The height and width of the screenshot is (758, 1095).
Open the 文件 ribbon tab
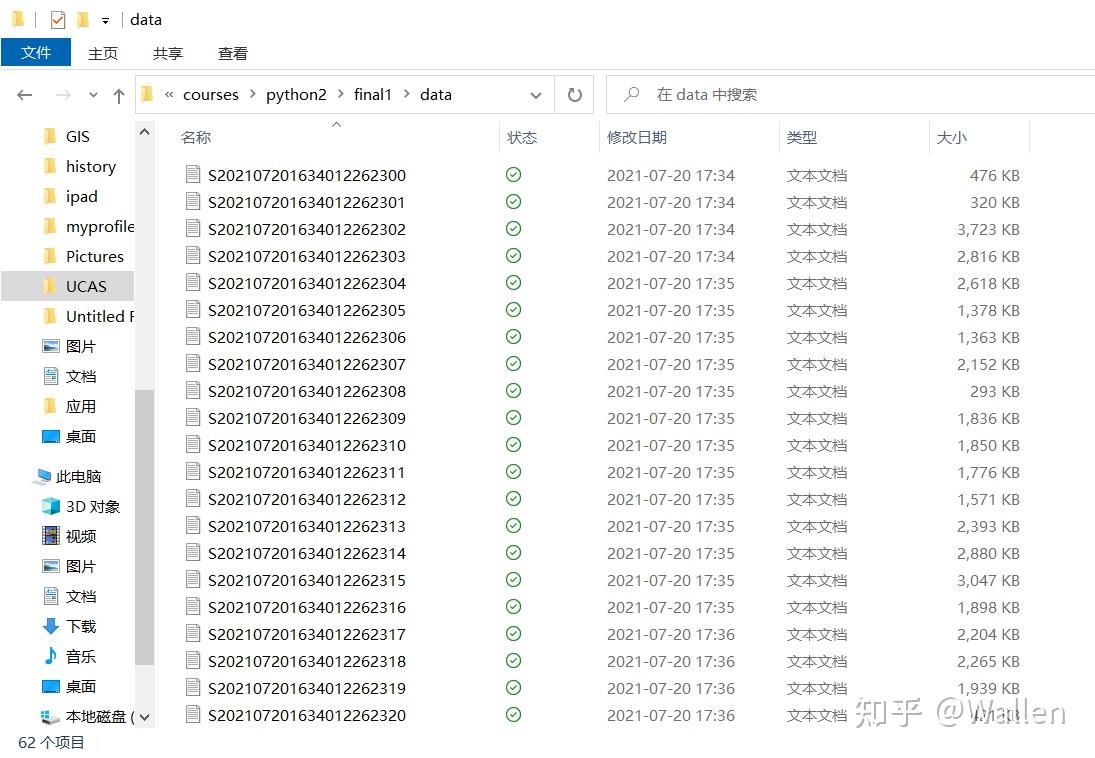[x=36, y=52]
